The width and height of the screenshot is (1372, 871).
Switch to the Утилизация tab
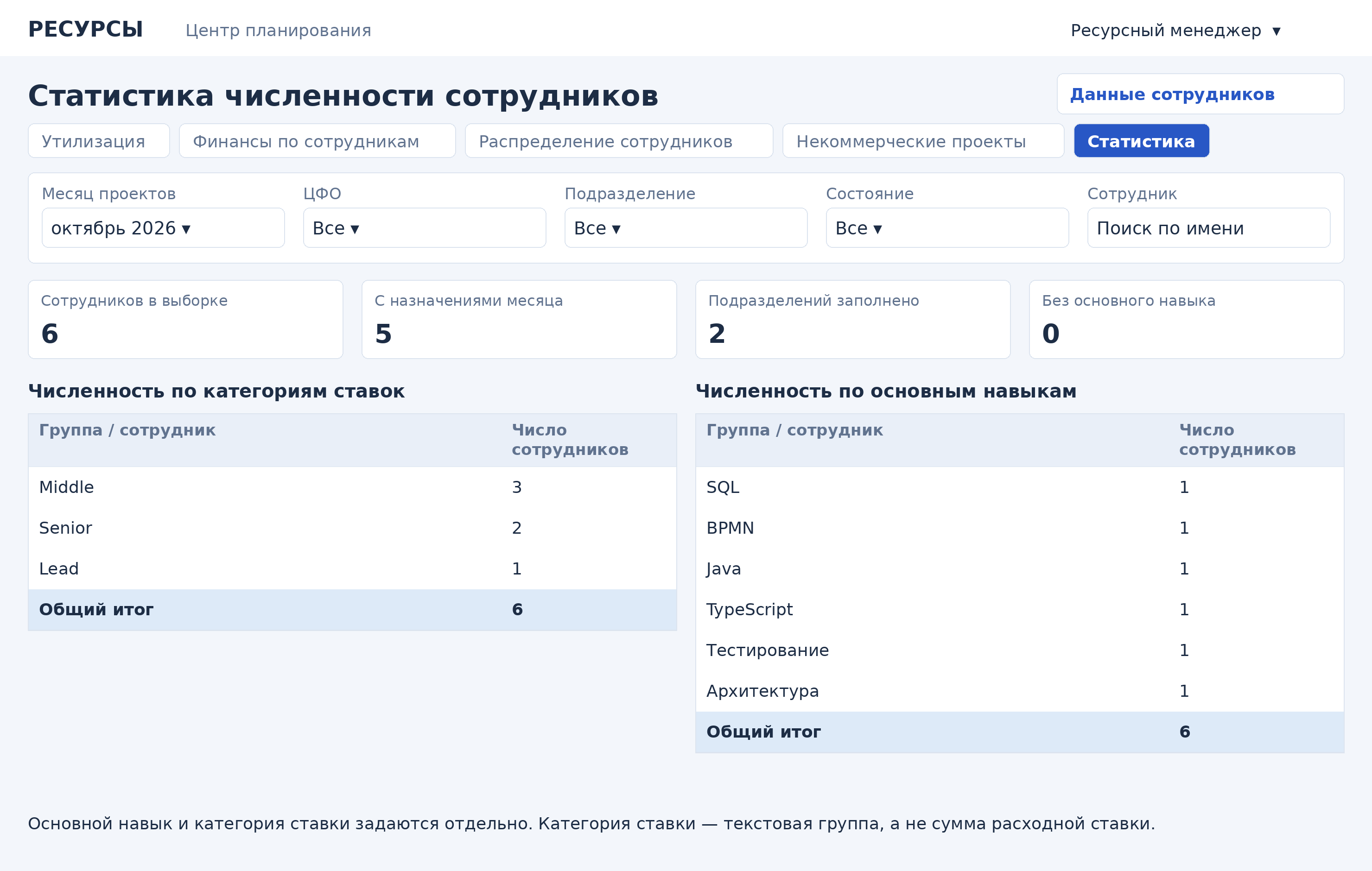click(99, 141)
